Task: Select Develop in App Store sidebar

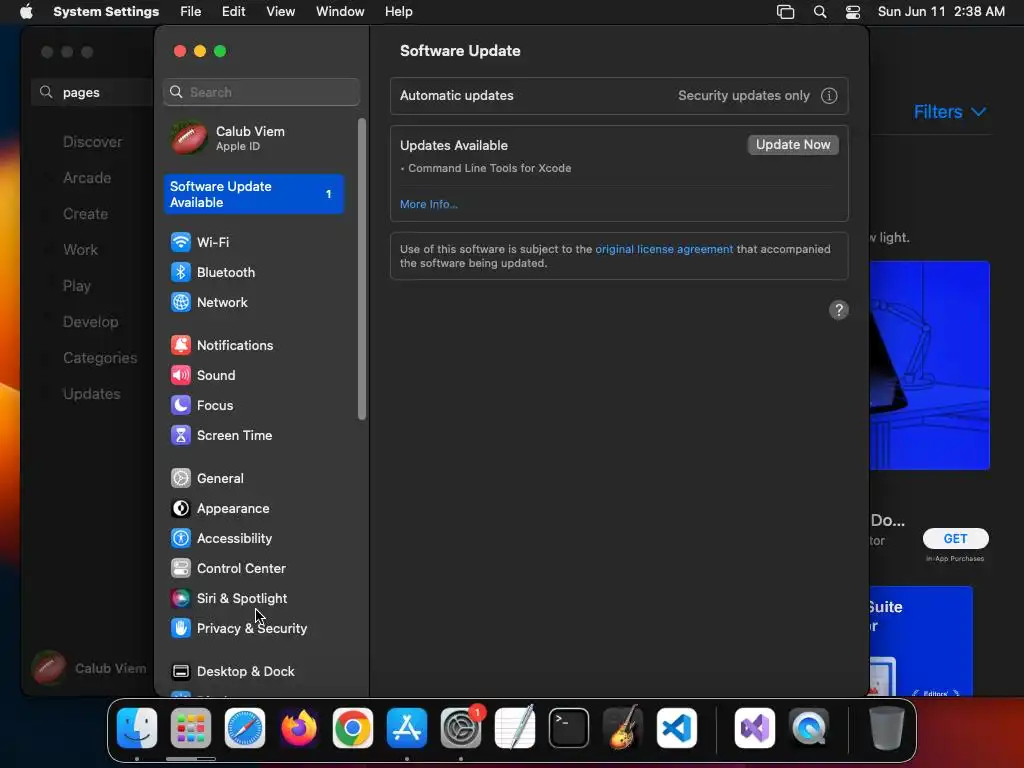Action: (91, 322)
